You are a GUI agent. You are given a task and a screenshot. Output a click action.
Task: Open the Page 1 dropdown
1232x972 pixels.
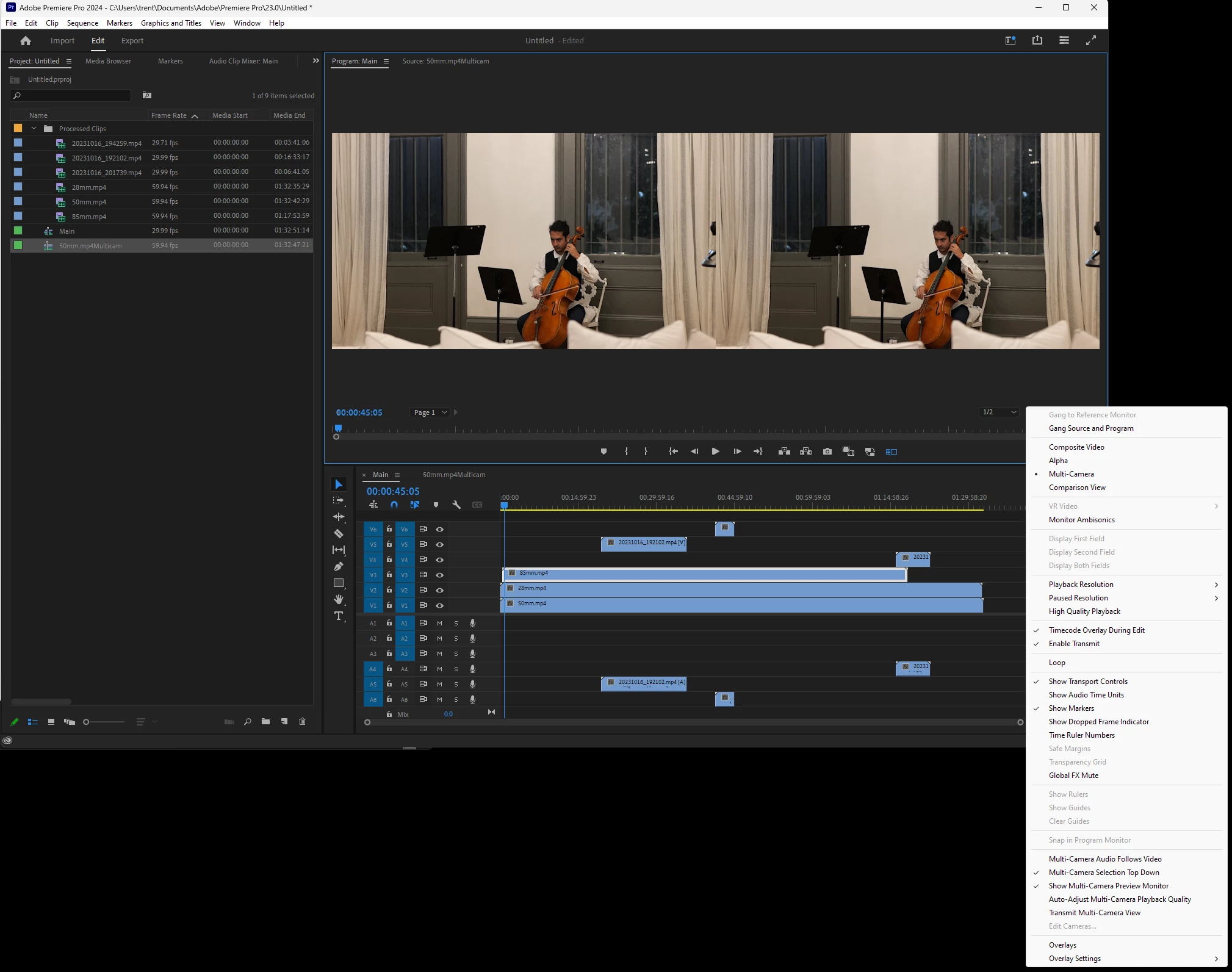coord(430,412)
